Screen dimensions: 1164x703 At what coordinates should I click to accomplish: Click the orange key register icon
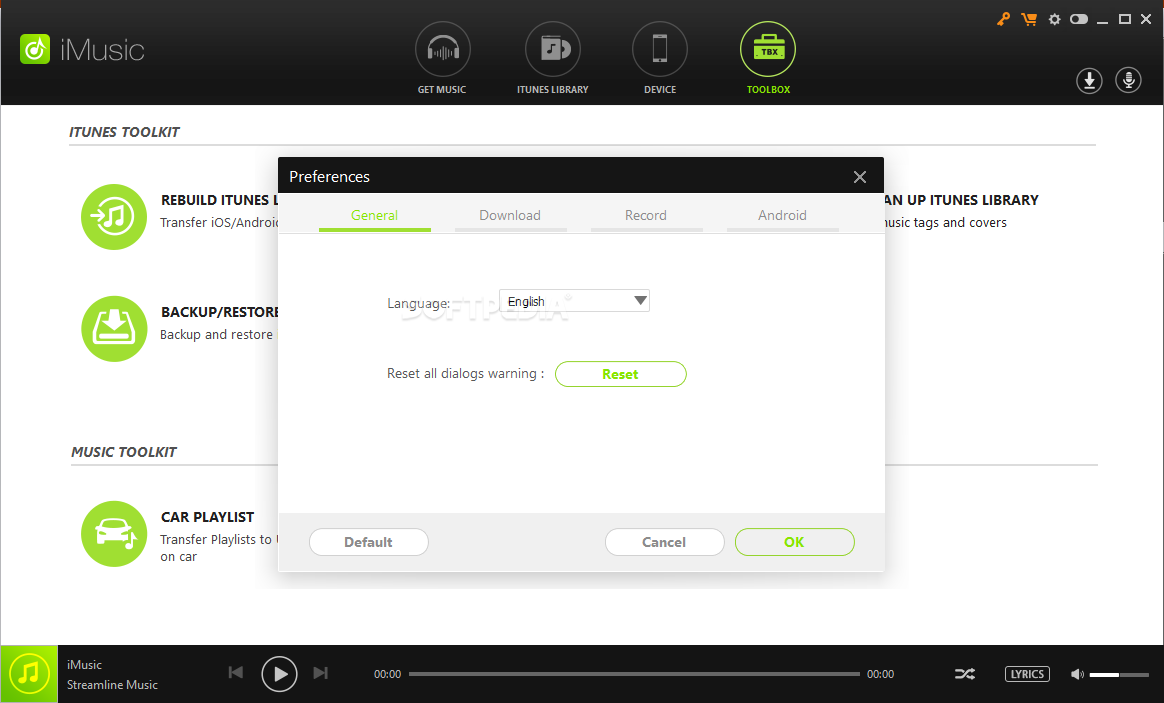click(x=1003, y=19)
